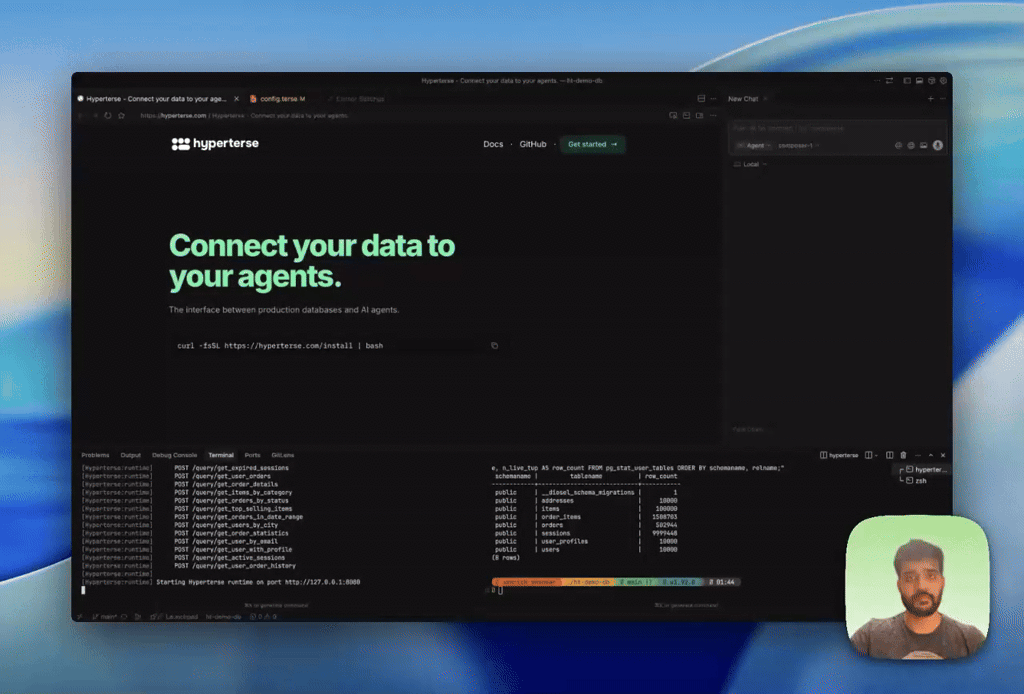This screenshot has height=694, width=1024.
Task: Click the Get started button
Action: pyautogui.click(x=592, y=144)
